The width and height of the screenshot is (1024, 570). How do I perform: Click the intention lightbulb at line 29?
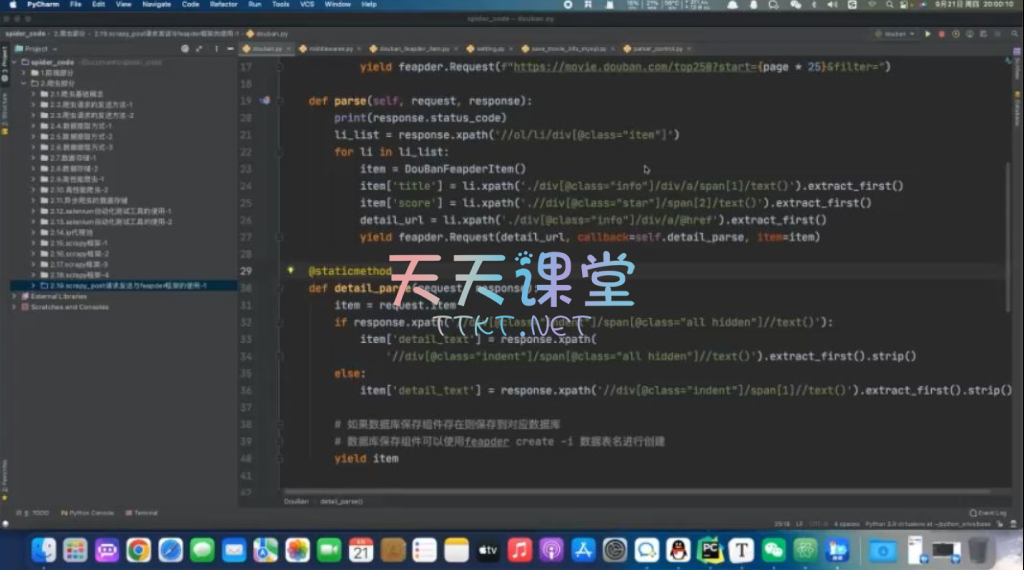tap(291, 270)
